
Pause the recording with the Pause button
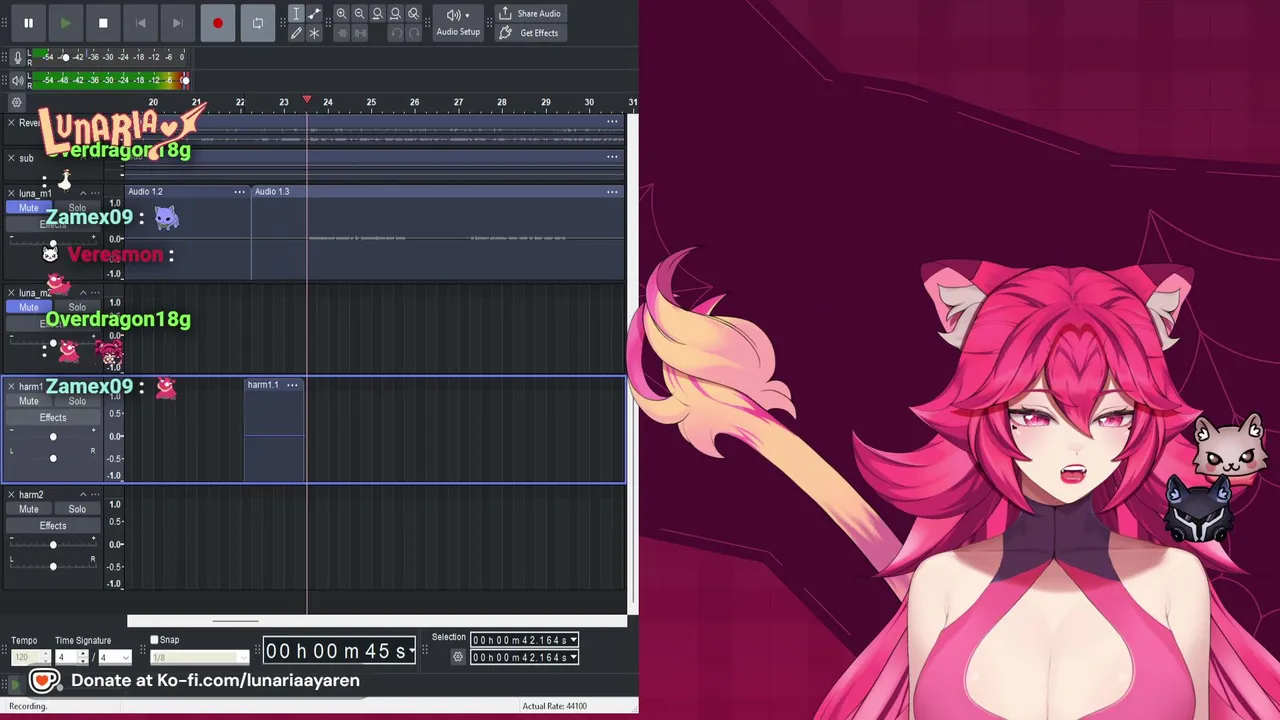tap(28, 23)
